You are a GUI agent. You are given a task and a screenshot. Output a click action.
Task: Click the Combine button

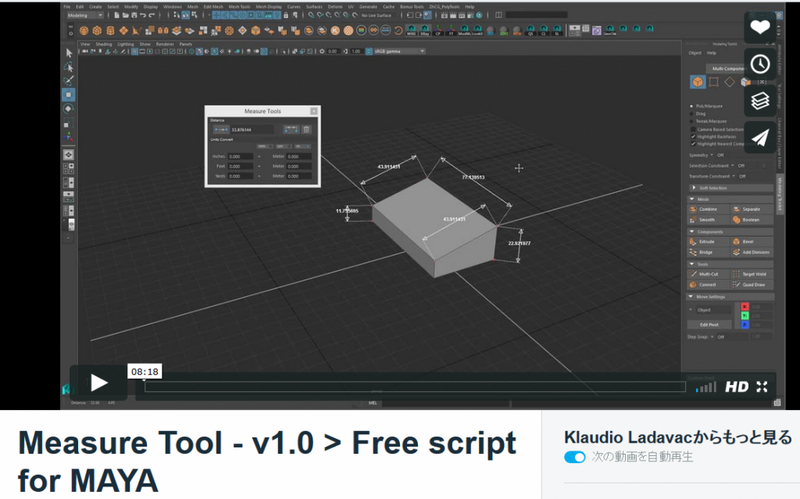tap(708, 209)
